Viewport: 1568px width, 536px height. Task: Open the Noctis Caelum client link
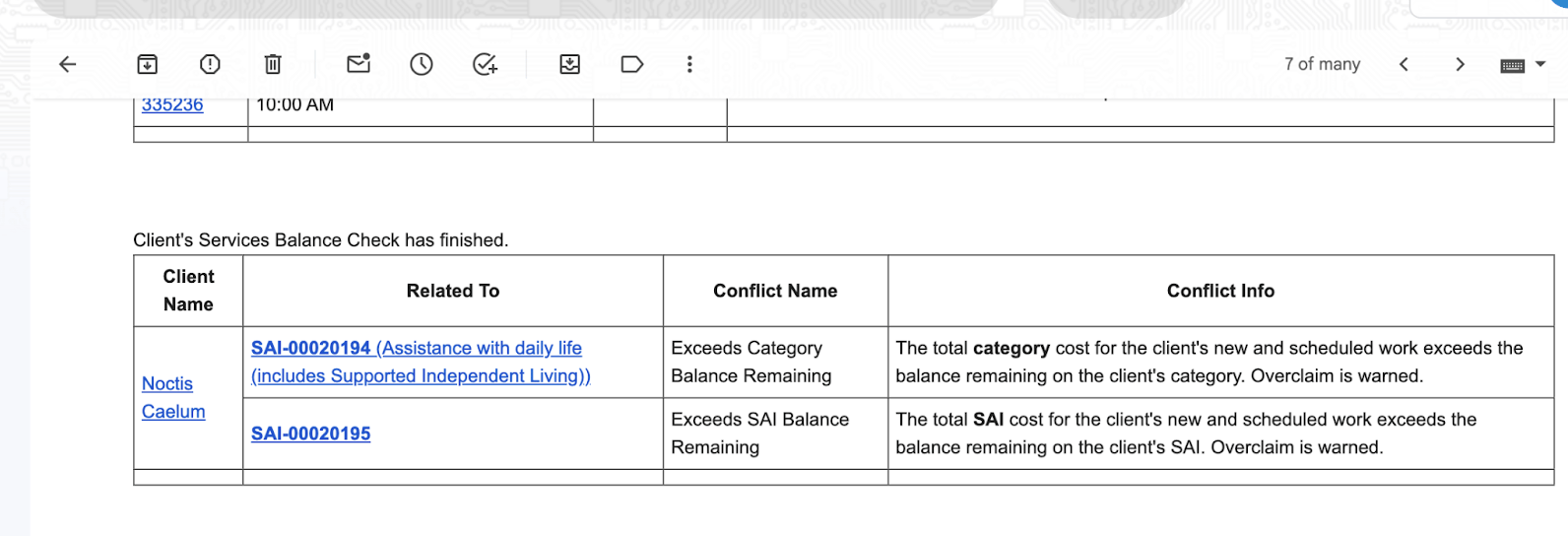[173, 397]
